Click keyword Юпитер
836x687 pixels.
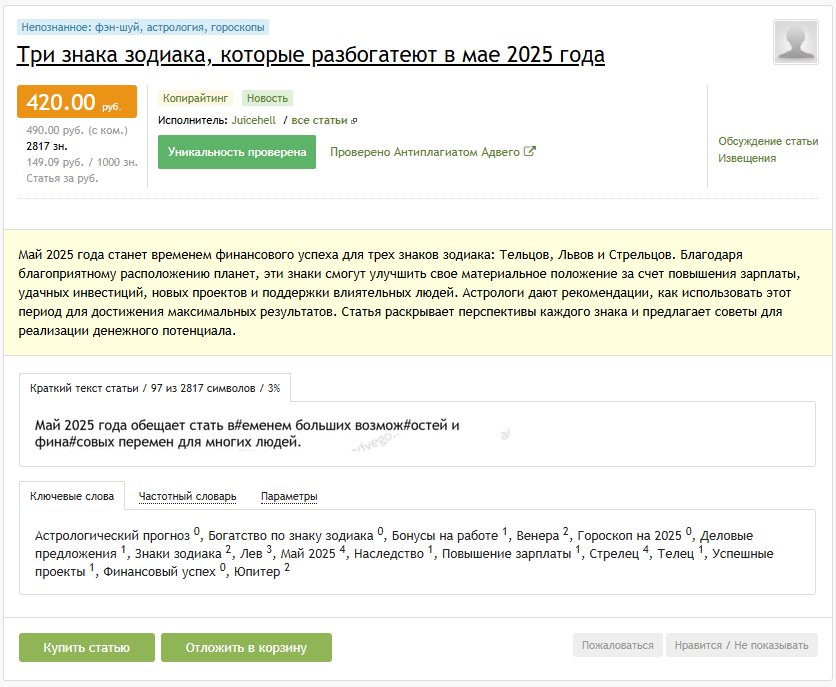point(257,572)
